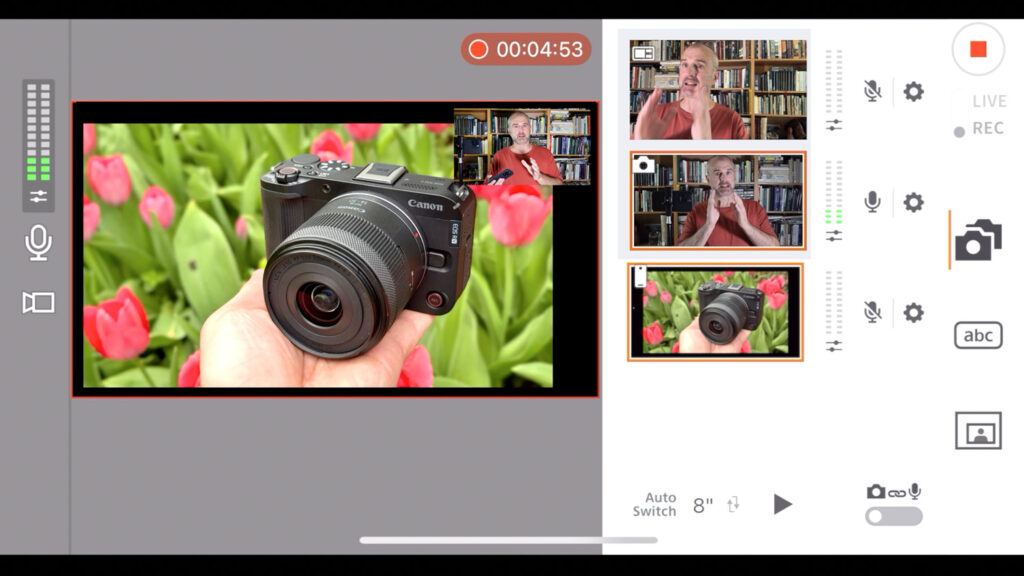Open the 8" switch interval selector
The image size is (1024, 576).
[701, 505]
